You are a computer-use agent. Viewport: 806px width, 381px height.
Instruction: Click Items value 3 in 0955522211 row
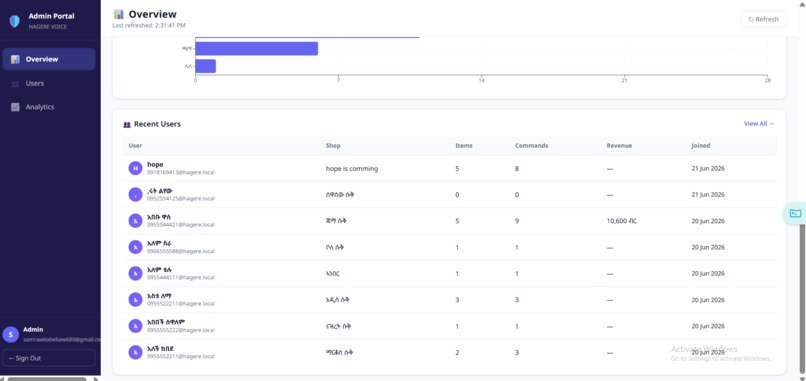pyautogui.click(x=457, y=300)
